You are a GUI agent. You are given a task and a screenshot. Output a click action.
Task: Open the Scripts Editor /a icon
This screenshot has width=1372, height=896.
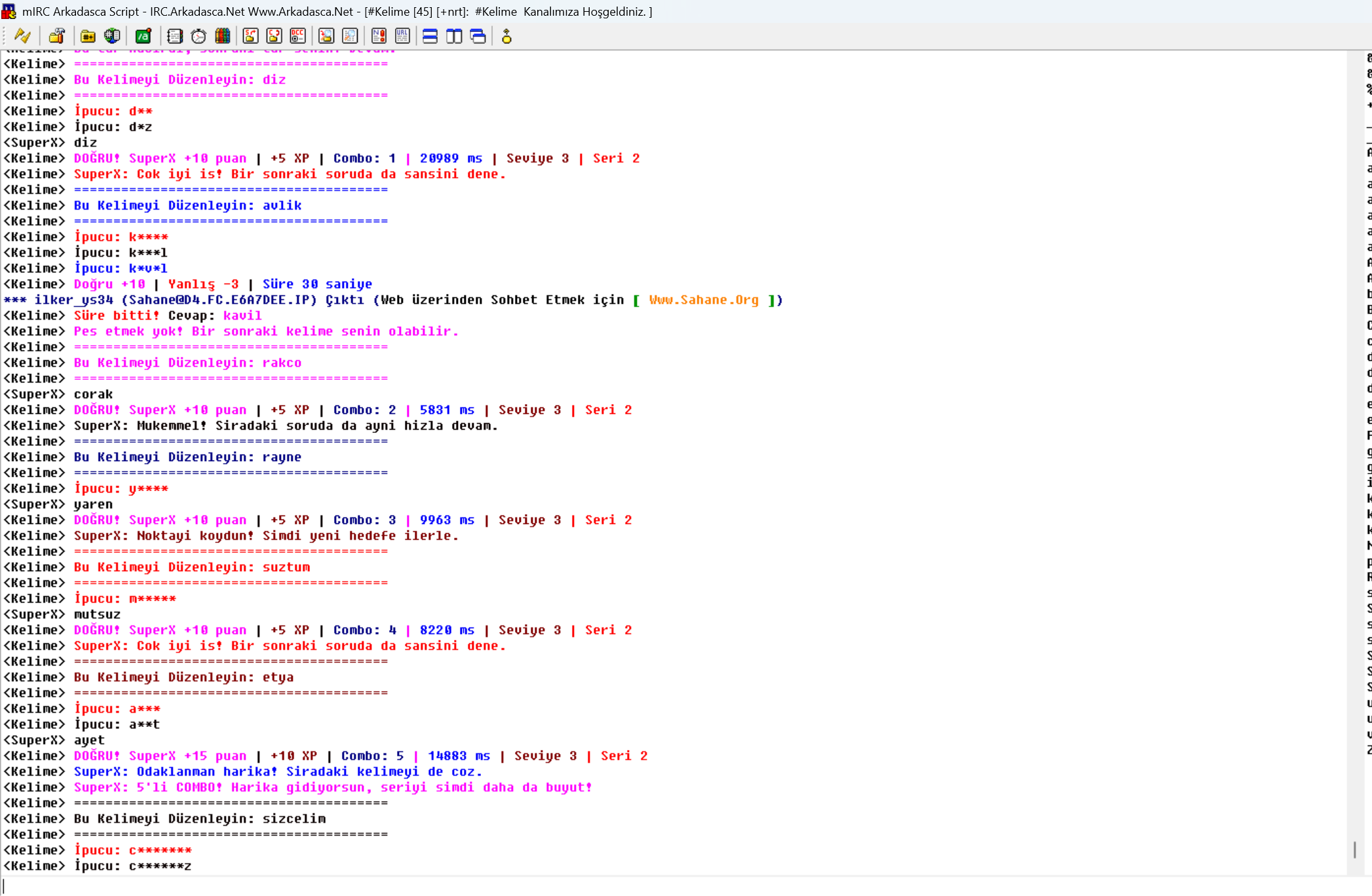(143, 36)
